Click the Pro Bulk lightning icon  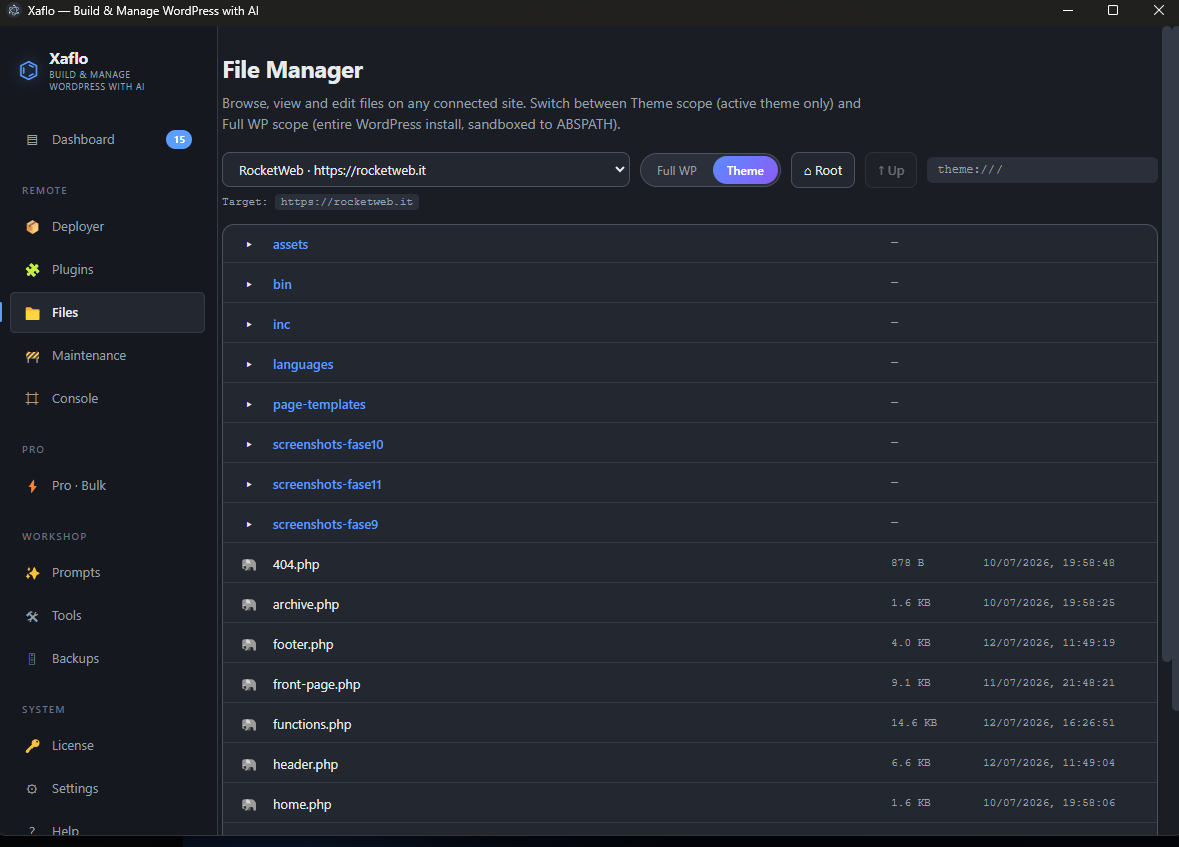(32, 486)
